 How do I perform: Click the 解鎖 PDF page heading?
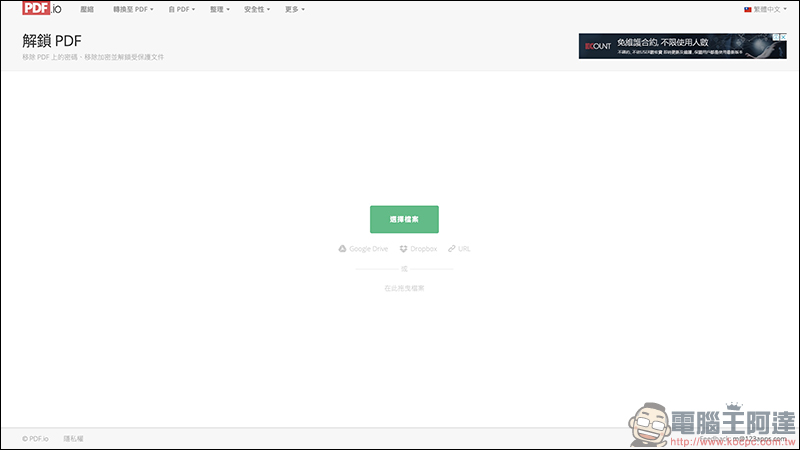[x=52, y=41]
